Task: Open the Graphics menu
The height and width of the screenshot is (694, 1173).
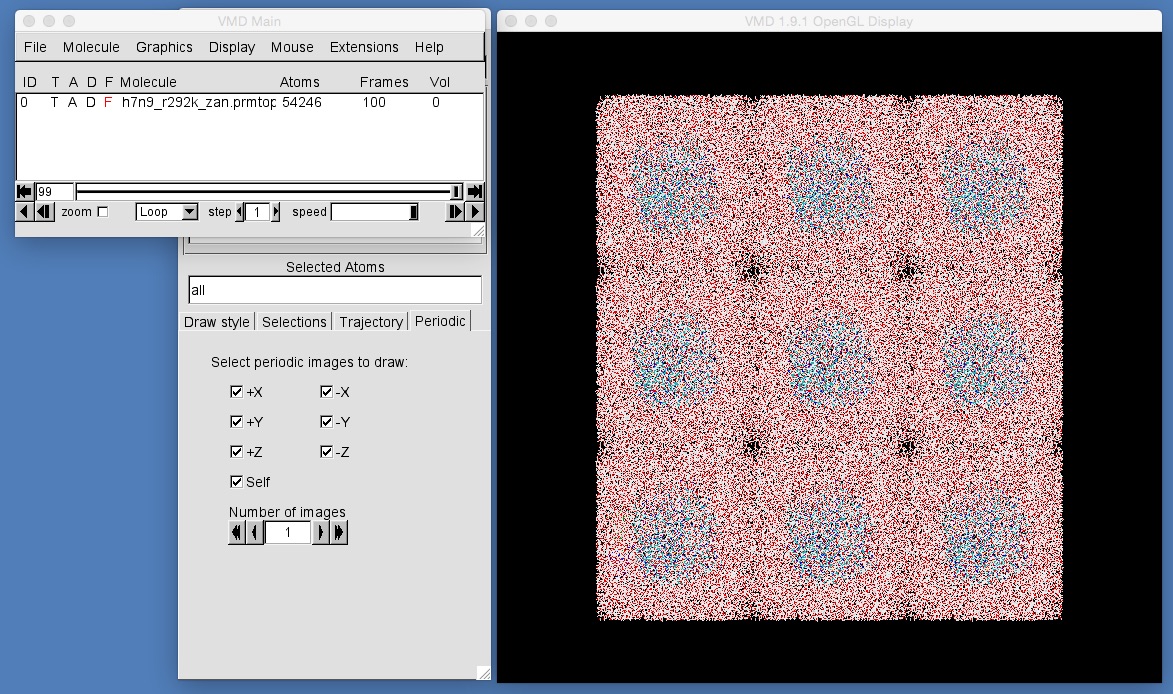Action: (x=164, y=47)
